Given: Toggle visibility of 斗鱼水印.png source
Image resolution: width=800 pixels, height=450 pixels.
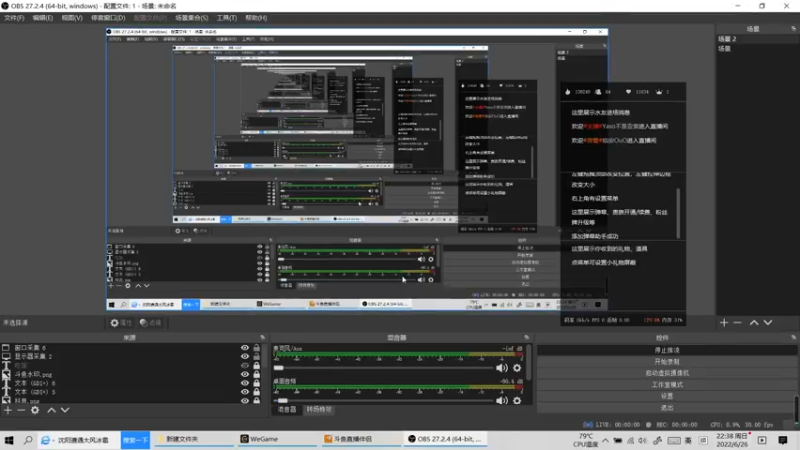Looking at the screenshot, I should (245, 374).
